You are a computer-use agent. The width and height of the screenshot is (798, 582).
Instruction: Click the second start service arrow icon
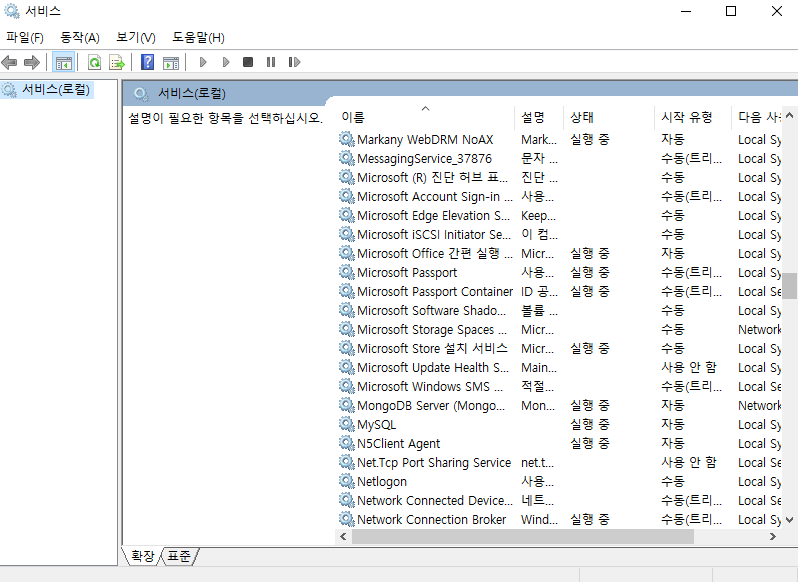coord(226,62)
